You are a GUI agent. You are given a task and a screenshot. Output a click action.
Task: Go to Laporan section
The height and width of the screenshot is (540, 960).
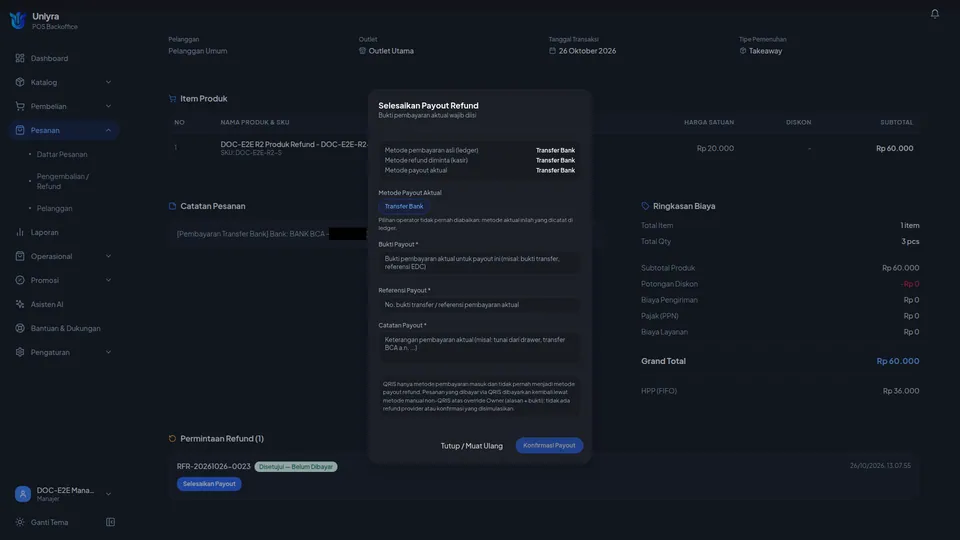(x=64, y=232)
